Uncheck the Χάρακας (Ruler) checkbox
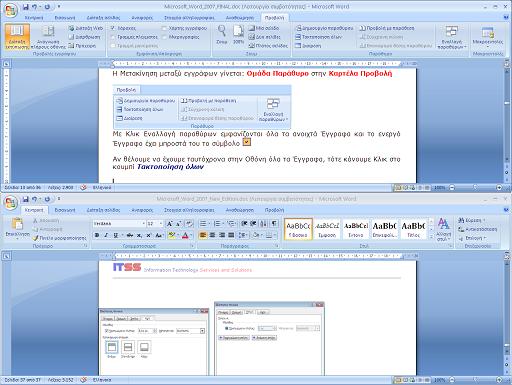 point(113,28)
